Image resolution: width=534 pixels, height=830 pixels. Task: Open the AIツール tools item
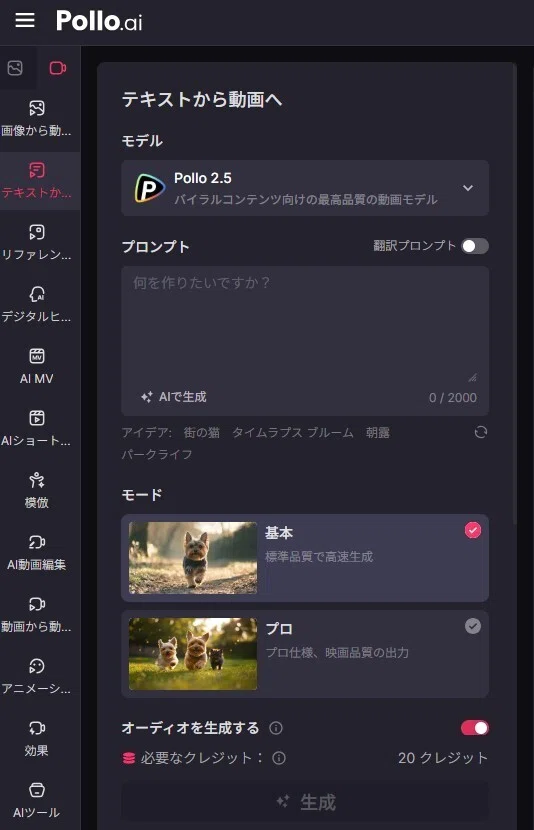coord(37,800)
